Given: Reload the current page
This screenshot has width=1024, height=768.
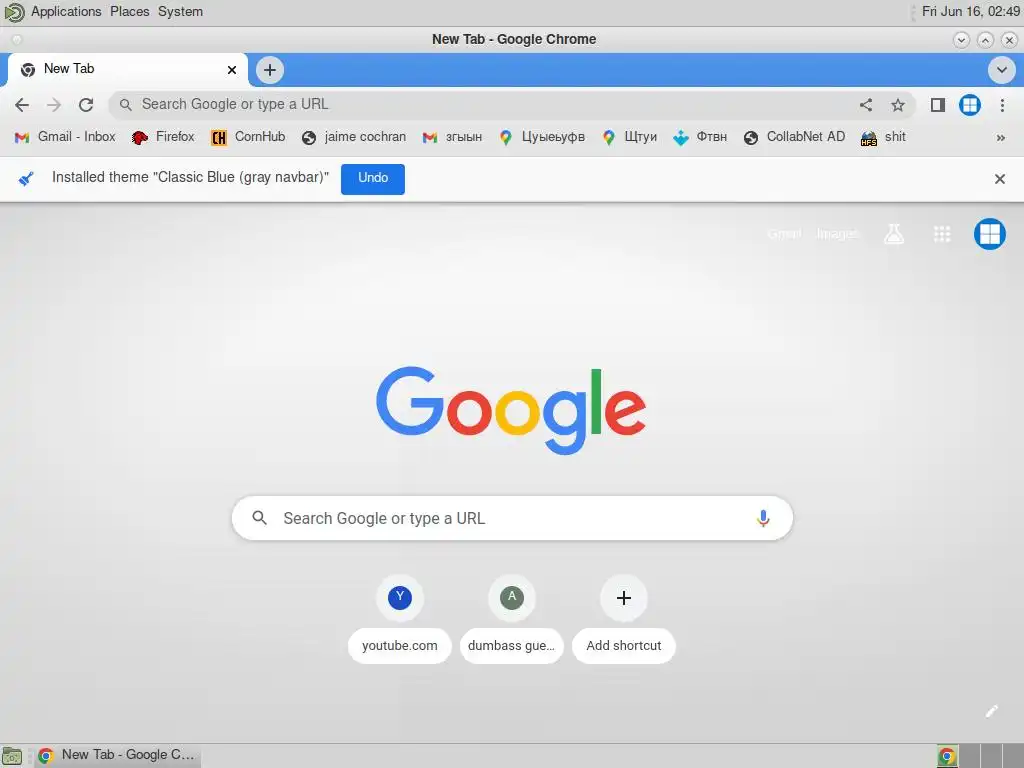Looking at the screenshot, I should (x=86, y=104).
